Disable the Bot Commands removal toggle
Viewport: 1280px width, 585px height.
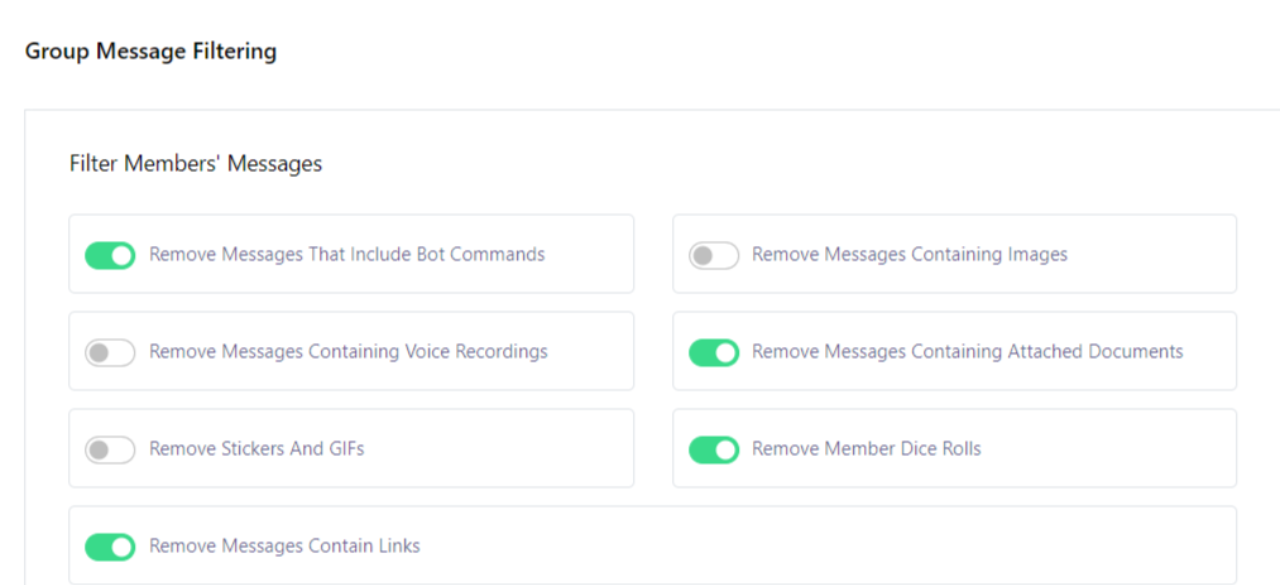click(110, 255)
